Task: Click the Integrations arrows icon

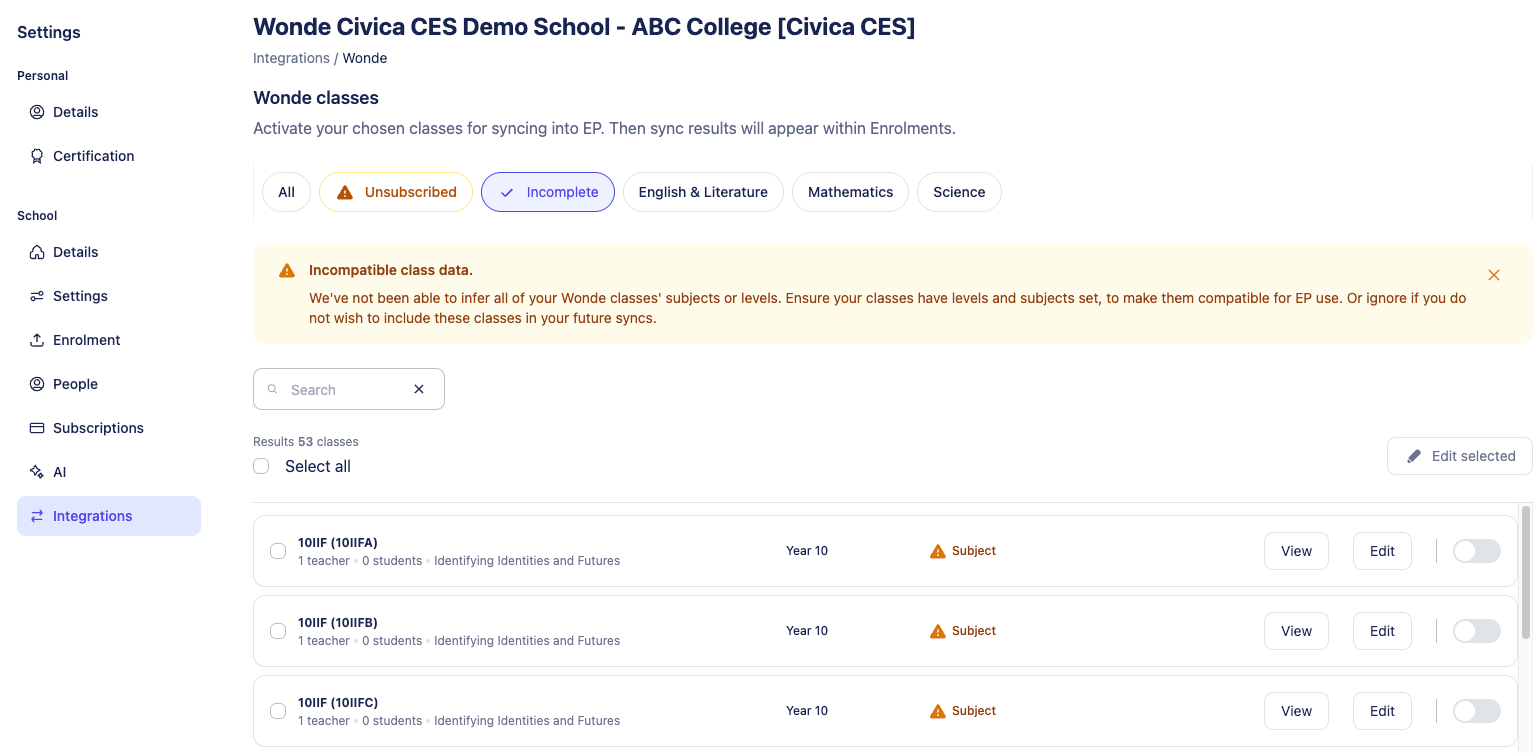Action: pyautogui.click(x=37, y=516)
